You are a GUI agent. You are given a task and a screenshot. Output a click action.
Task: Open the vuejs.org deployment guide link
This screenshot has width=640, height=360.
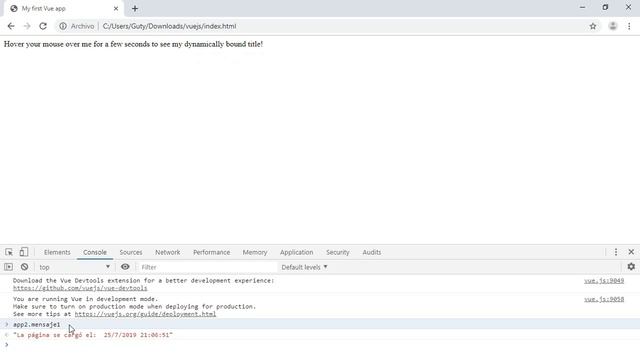coord(145,314)
